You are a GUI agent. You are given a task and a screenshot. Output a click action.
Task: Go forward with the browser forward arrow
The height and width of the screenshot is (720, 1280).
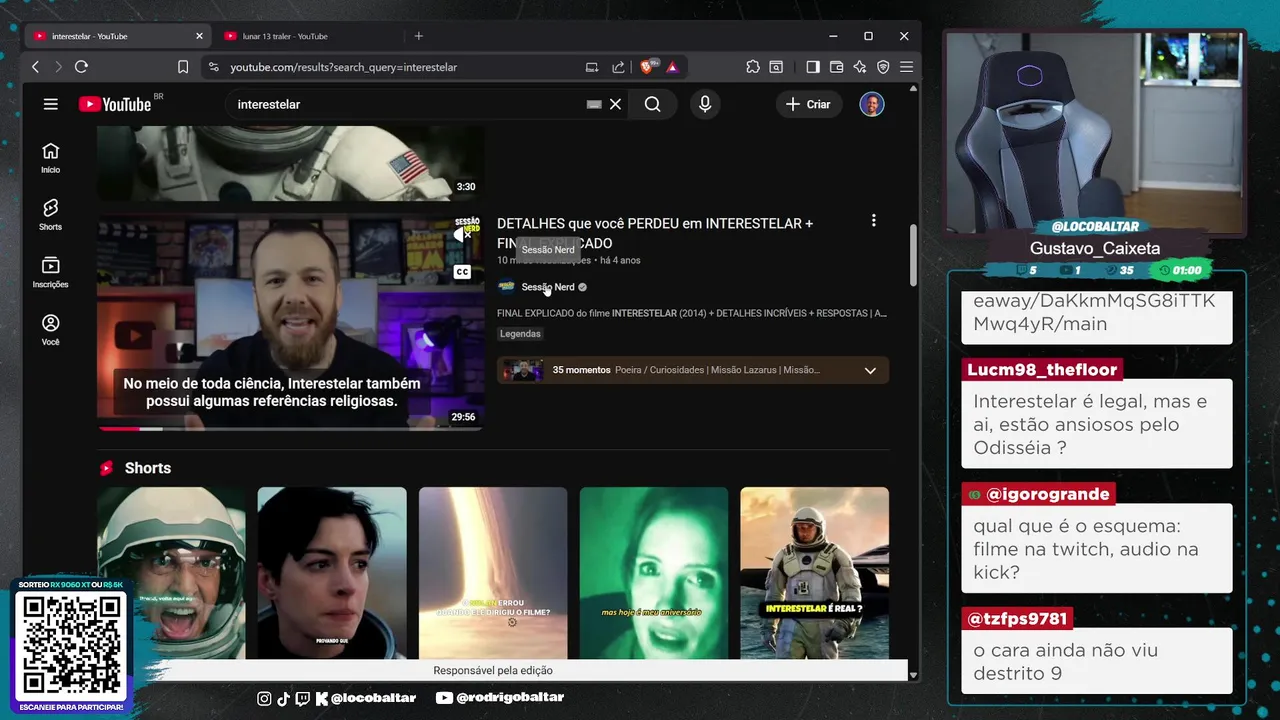(x=58, y=67)
